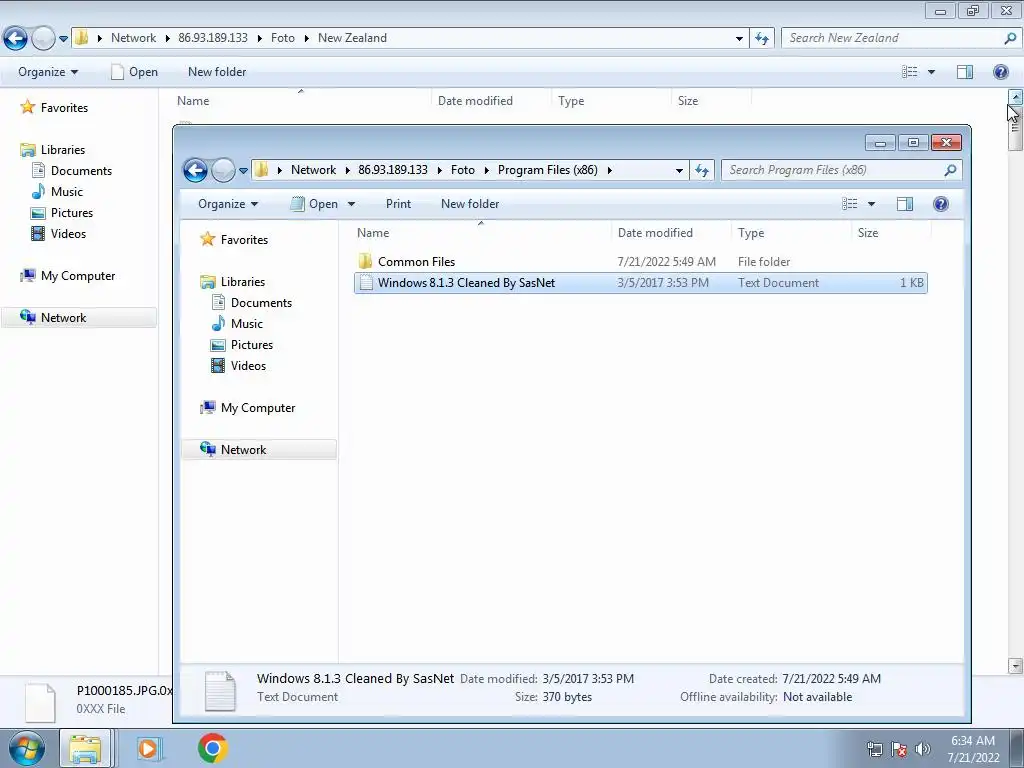Viewport: 1024px width, 768px height.
Task: Select Pictures in New Zealand window sidebar
Action: tap(71, 213)
